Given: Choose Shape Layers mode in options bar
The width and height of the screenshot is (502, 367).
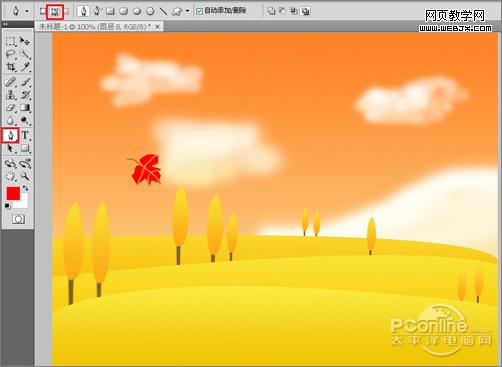Looking at the screenshot, I should [x=43, y=11].
